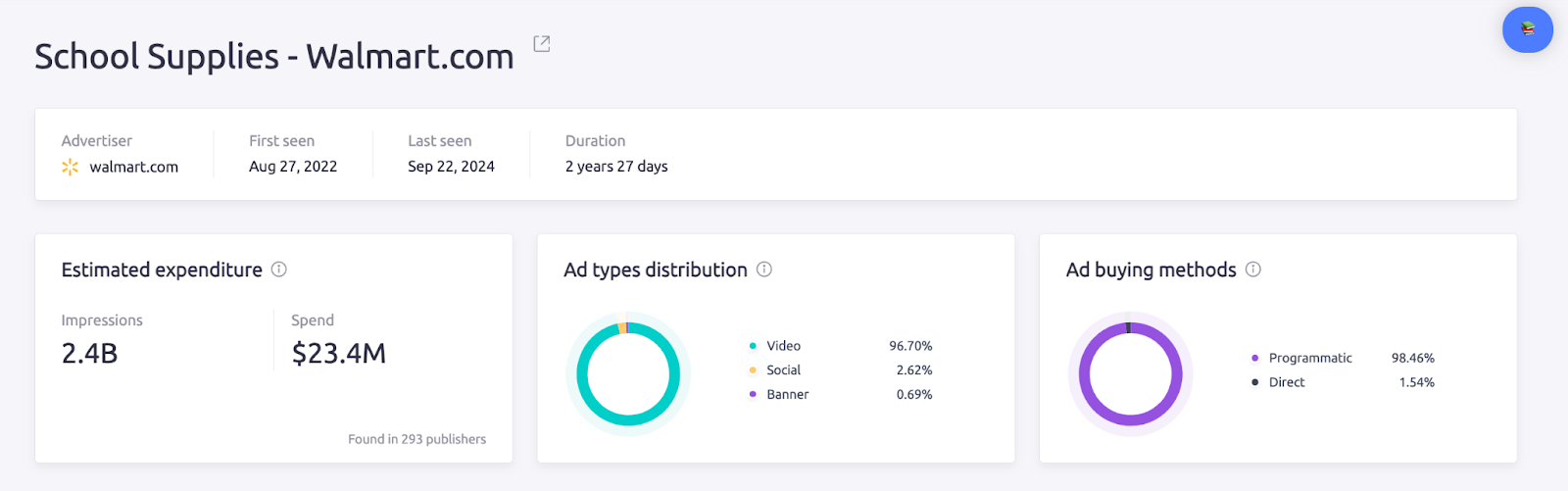
Task: Click the Banner legend color dot
Action: click(x=753, y=395)
